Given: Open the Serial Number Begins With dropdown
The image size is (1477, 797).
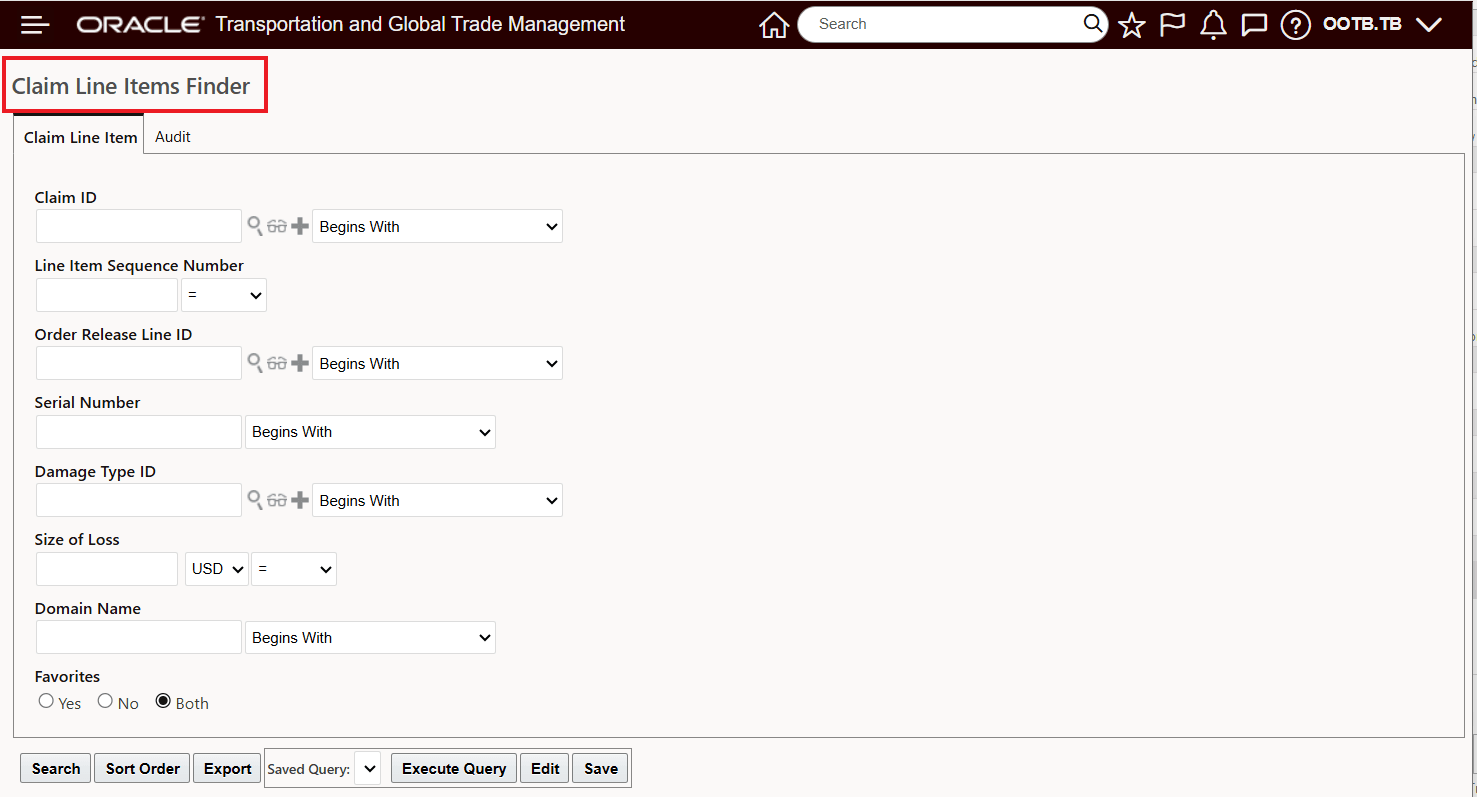Looking at the screenshot, I should click(370, 431).
